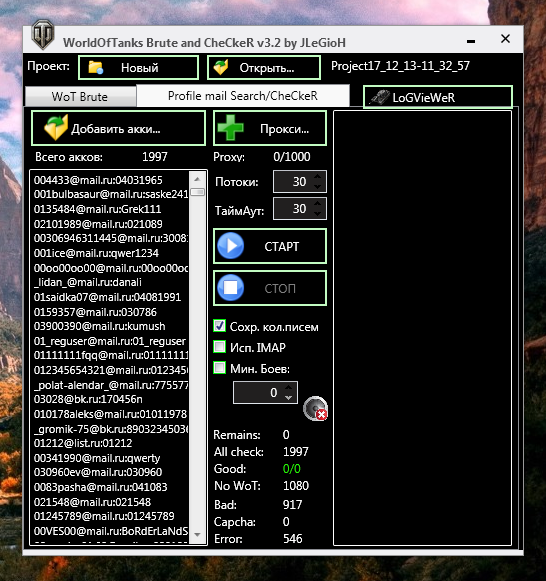Viewport: 546px width, 581px height.
Task: Click the blue СТОП stop icon
Action: (230, 288)
